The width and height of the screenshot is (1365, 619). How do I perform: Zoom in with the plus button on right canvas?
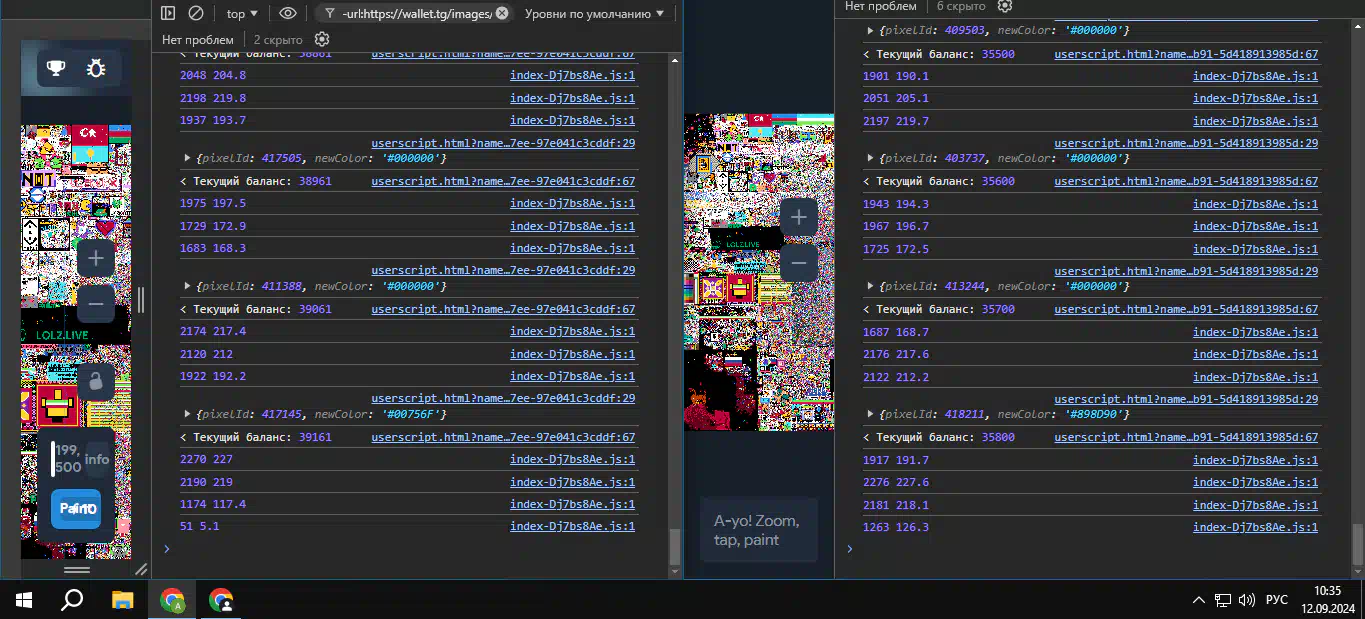tap(798, 217)
